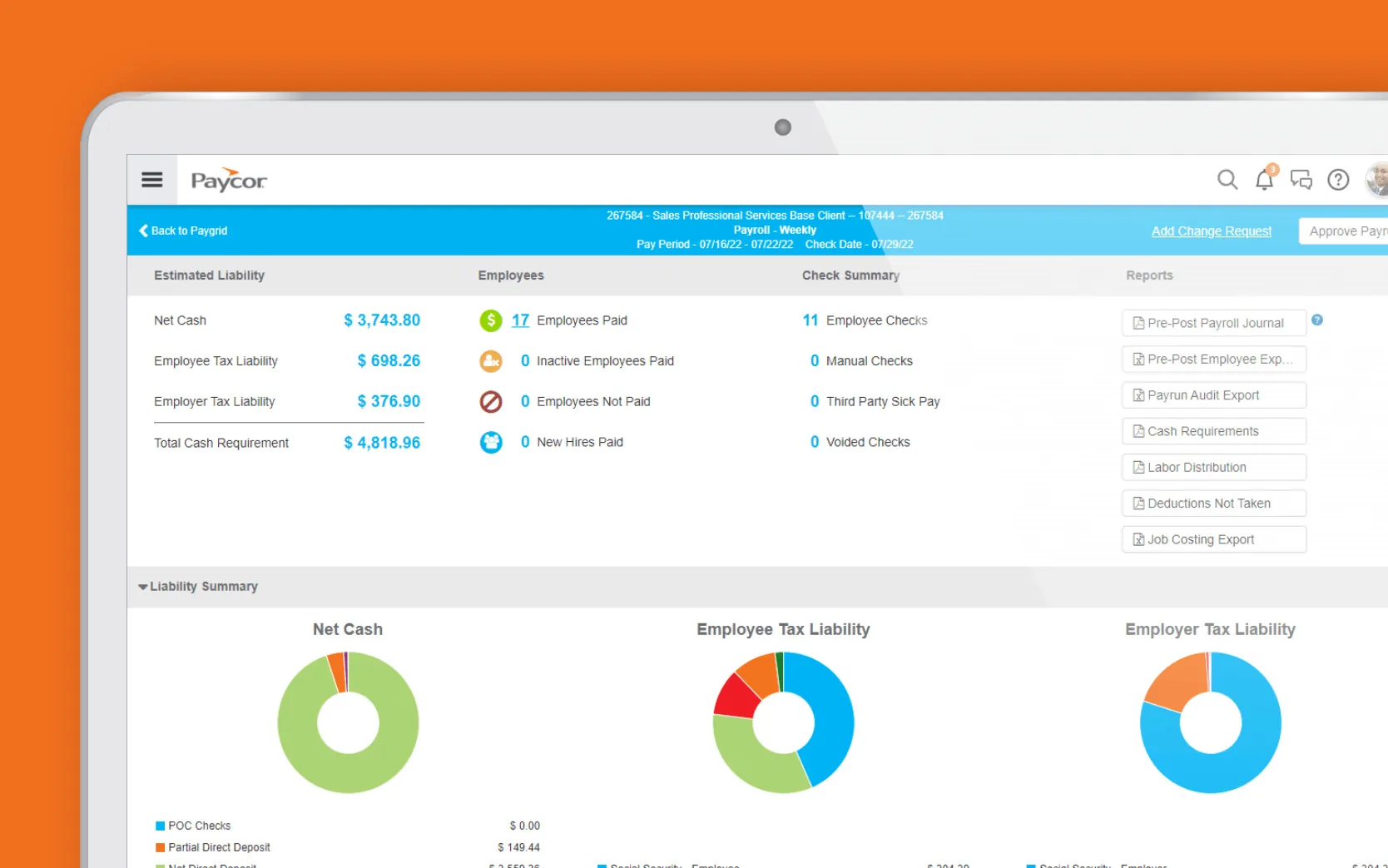The width and height of the screenshot is (1388, 868).
Task: Click the Estimated Liability column header
Action: pos(209,275)
